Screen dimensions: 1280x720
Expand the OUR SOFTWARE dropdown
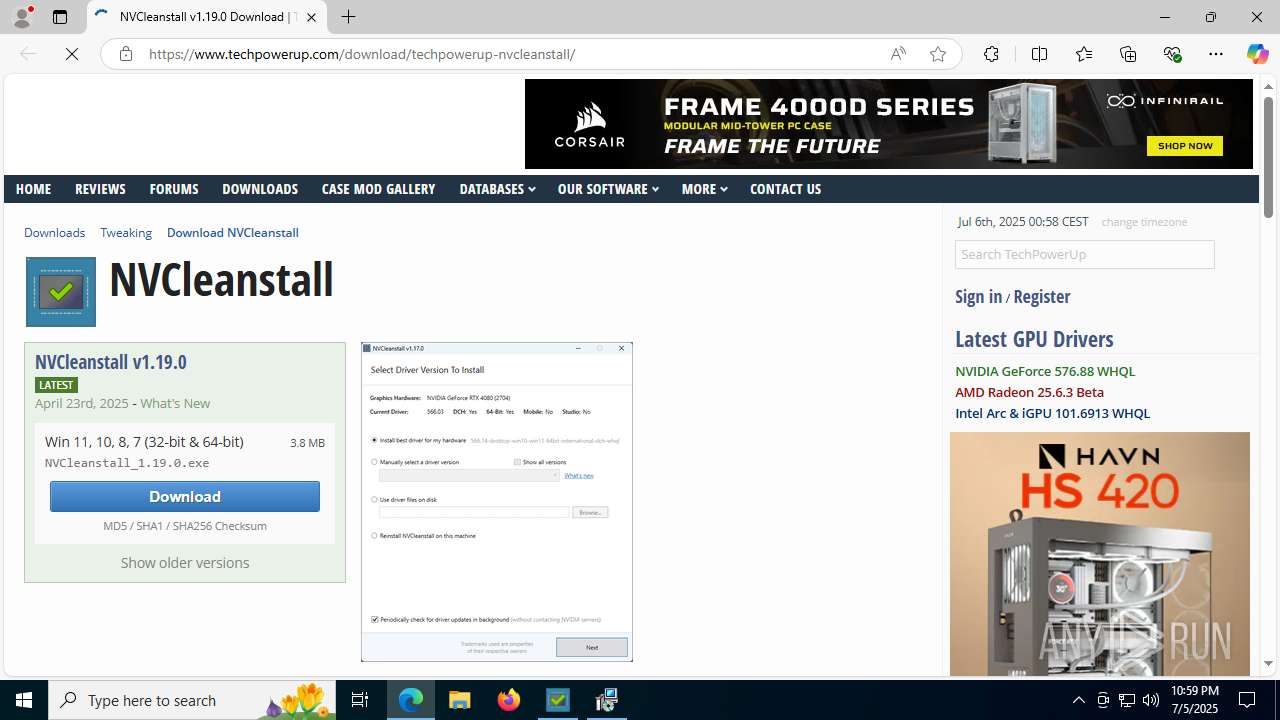[x=608, y=189]
